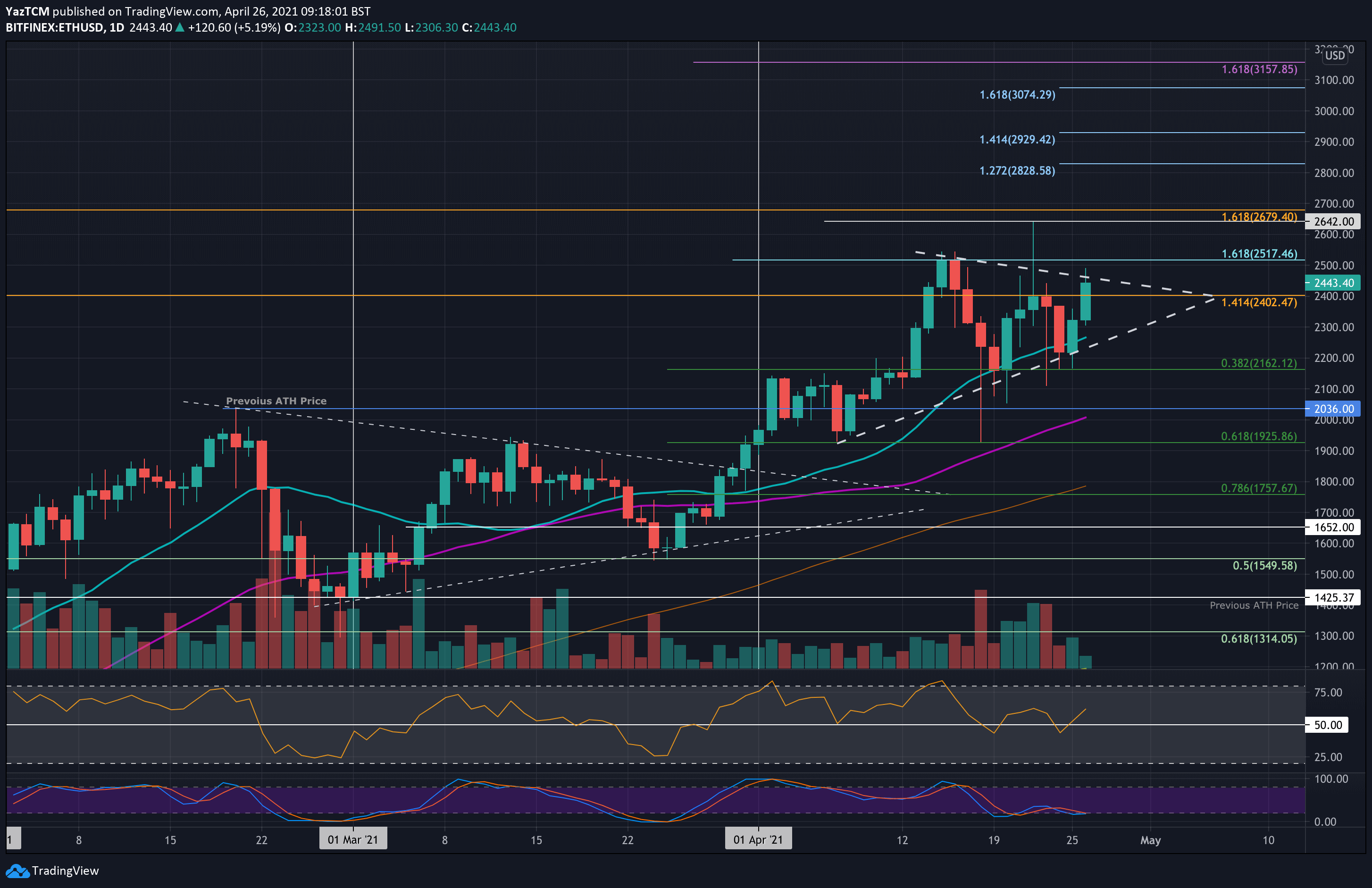Click the 75.00 RSI scale label

click(1328, 693)
